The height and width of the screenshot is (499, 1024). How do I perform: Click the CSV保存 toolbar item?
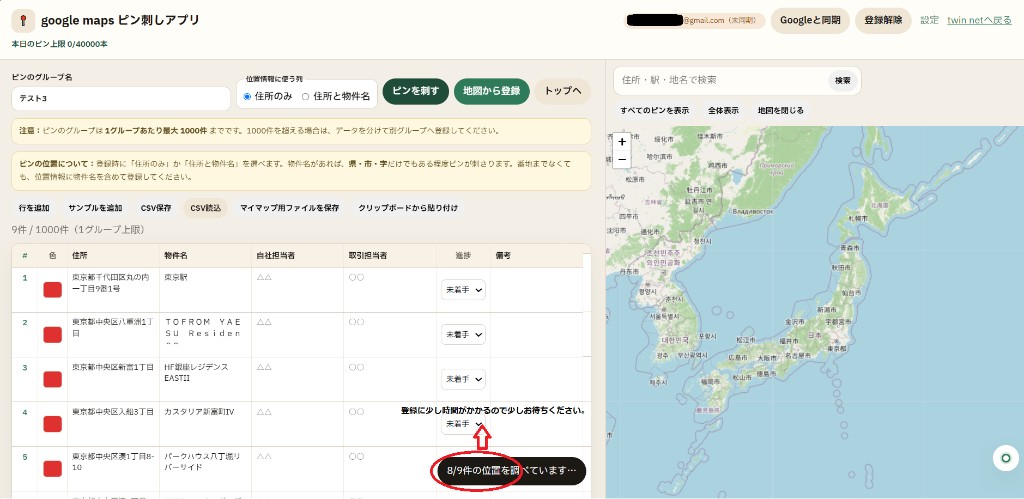156,208
